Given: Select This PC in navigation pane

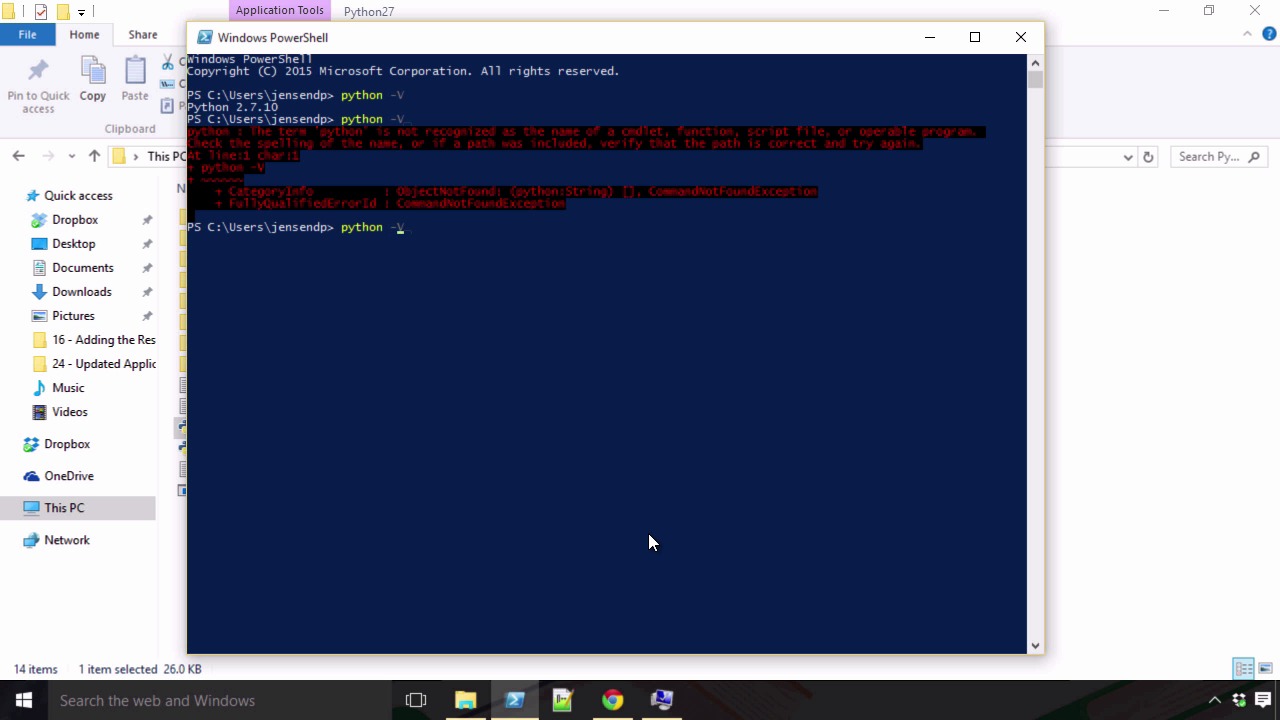Looking at the screenshot, I should coord(64,508).
